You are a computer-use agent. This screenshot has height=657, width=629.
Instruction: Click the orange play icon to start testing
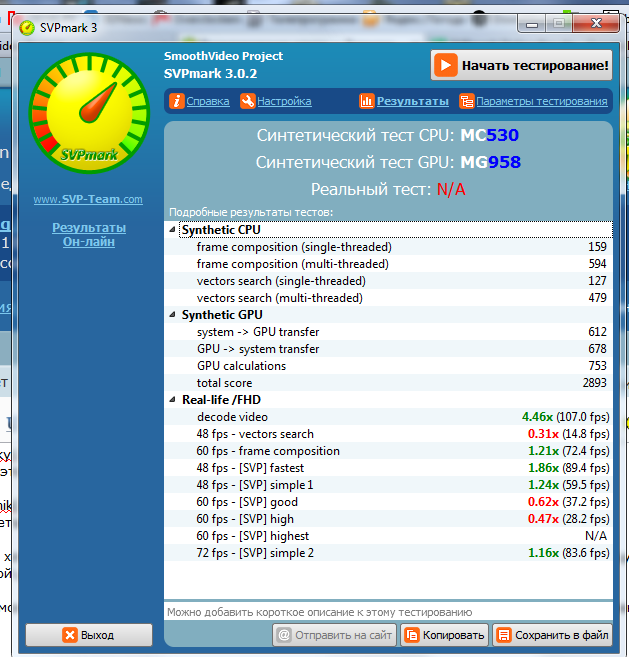click(445, 66)
